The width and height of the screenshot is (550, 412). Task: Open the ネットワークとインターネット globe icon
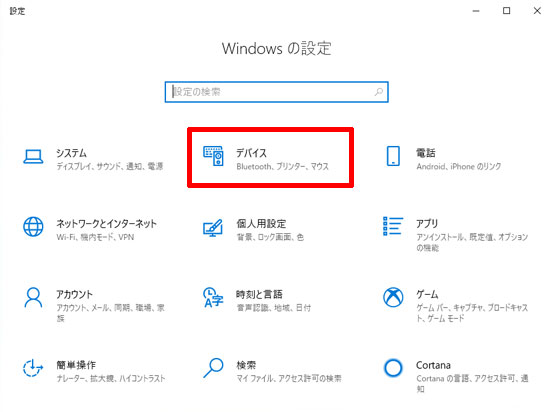[x=33, y=227]
